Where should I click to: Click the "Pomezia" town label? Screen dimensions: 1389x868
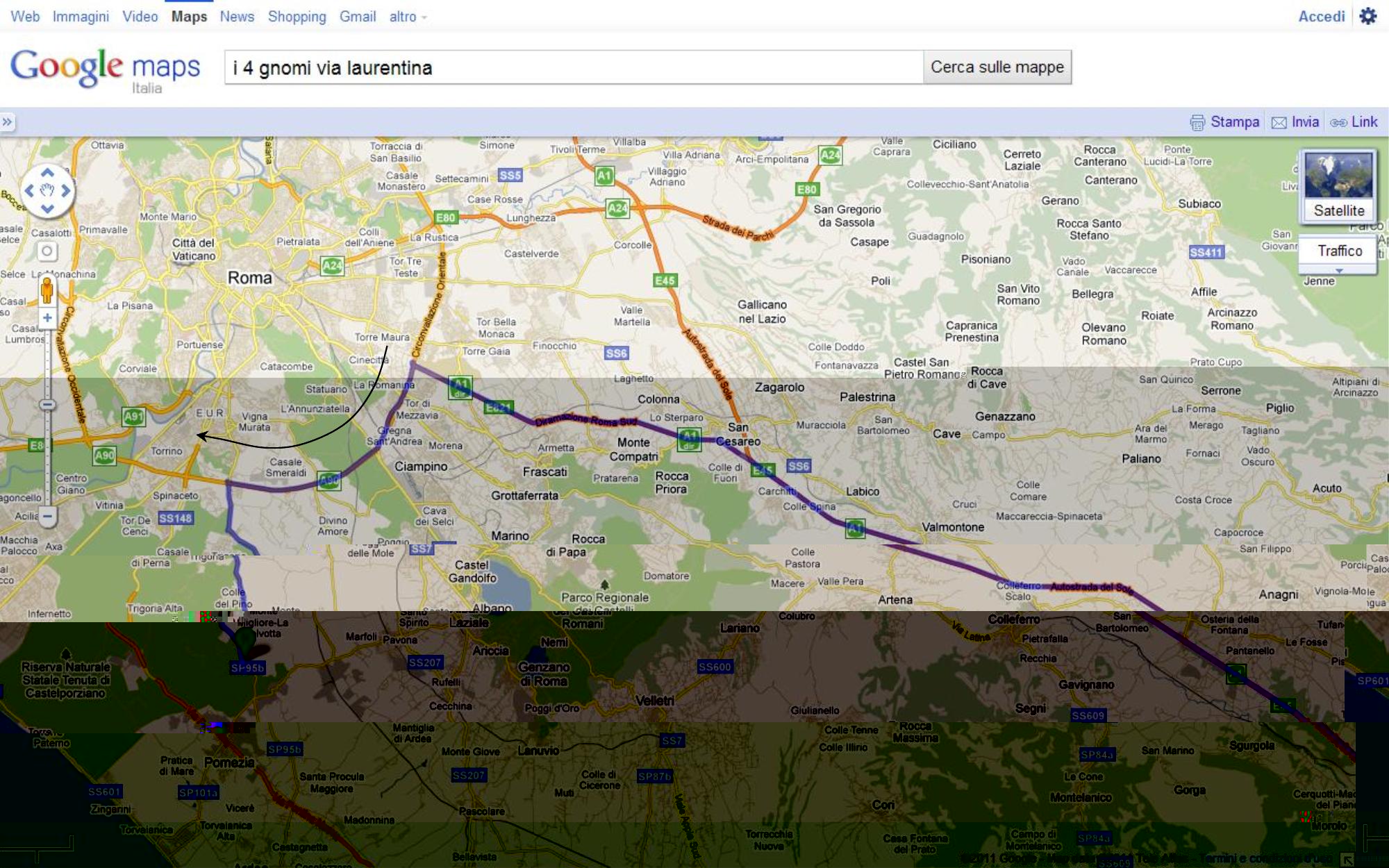click(x=229, y=762)
